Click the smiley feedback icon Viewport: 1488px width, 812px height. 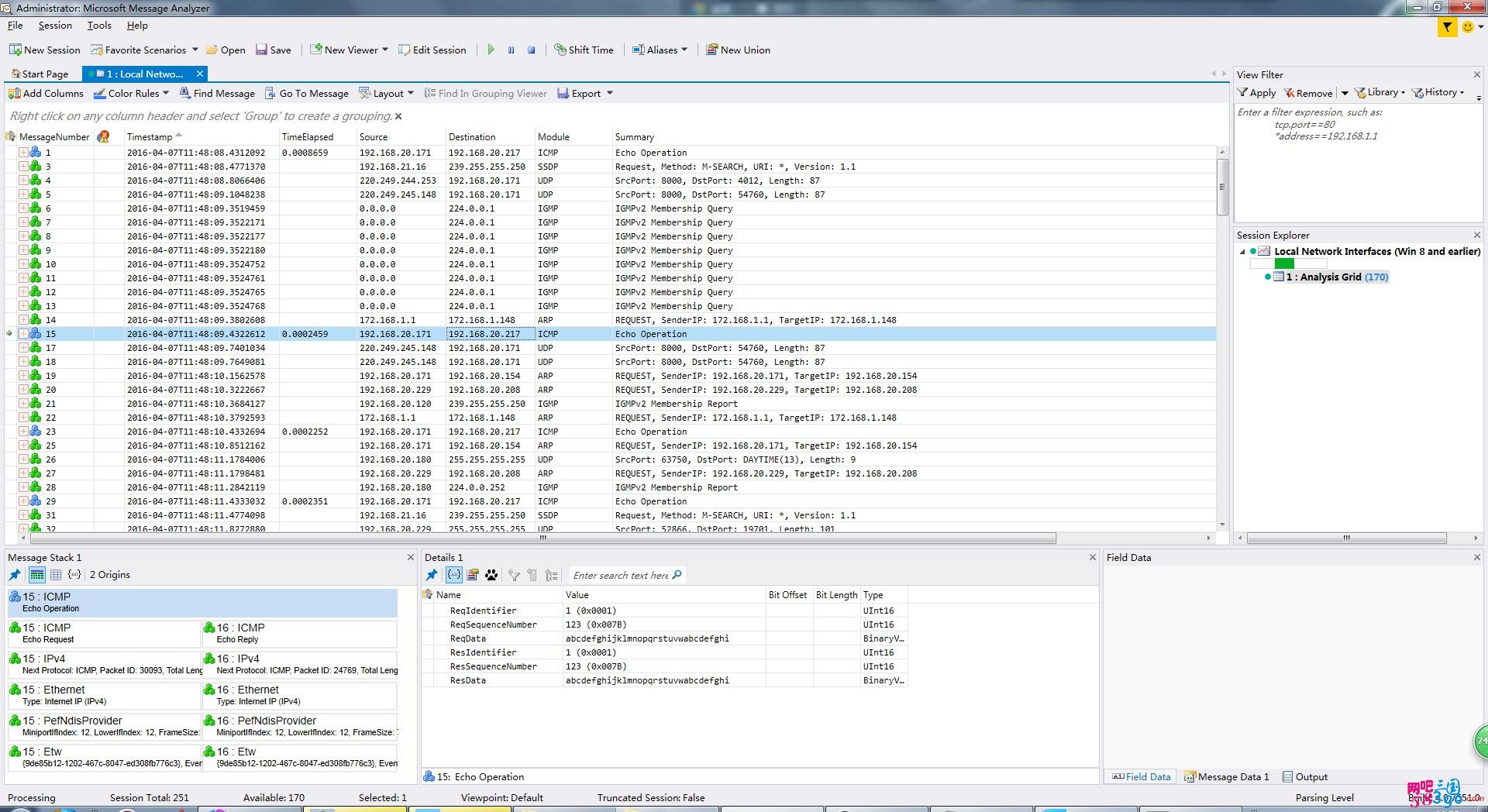tap(1467, 27)
